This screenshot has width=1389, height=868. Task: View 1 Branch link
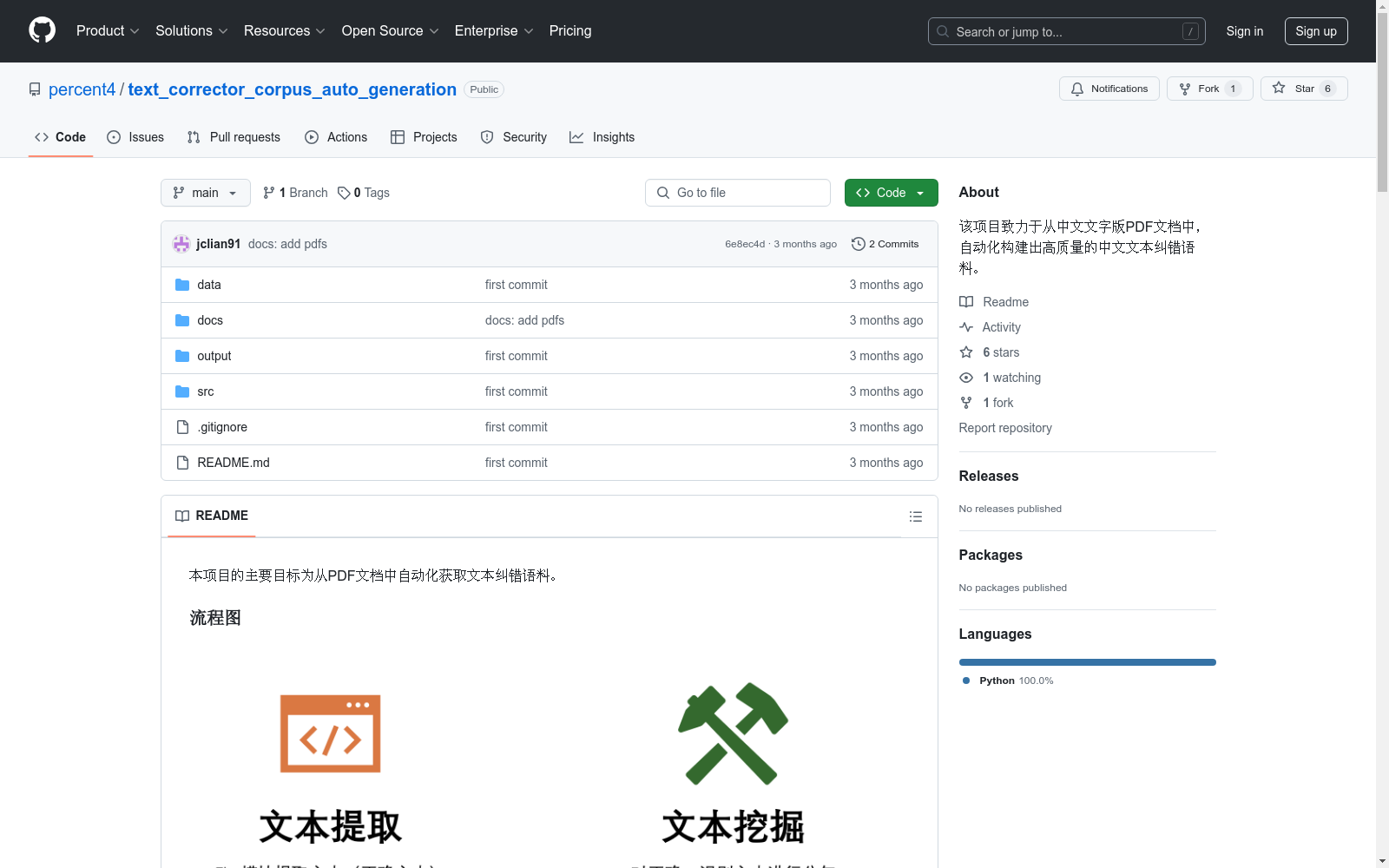(x=295, y=193)
